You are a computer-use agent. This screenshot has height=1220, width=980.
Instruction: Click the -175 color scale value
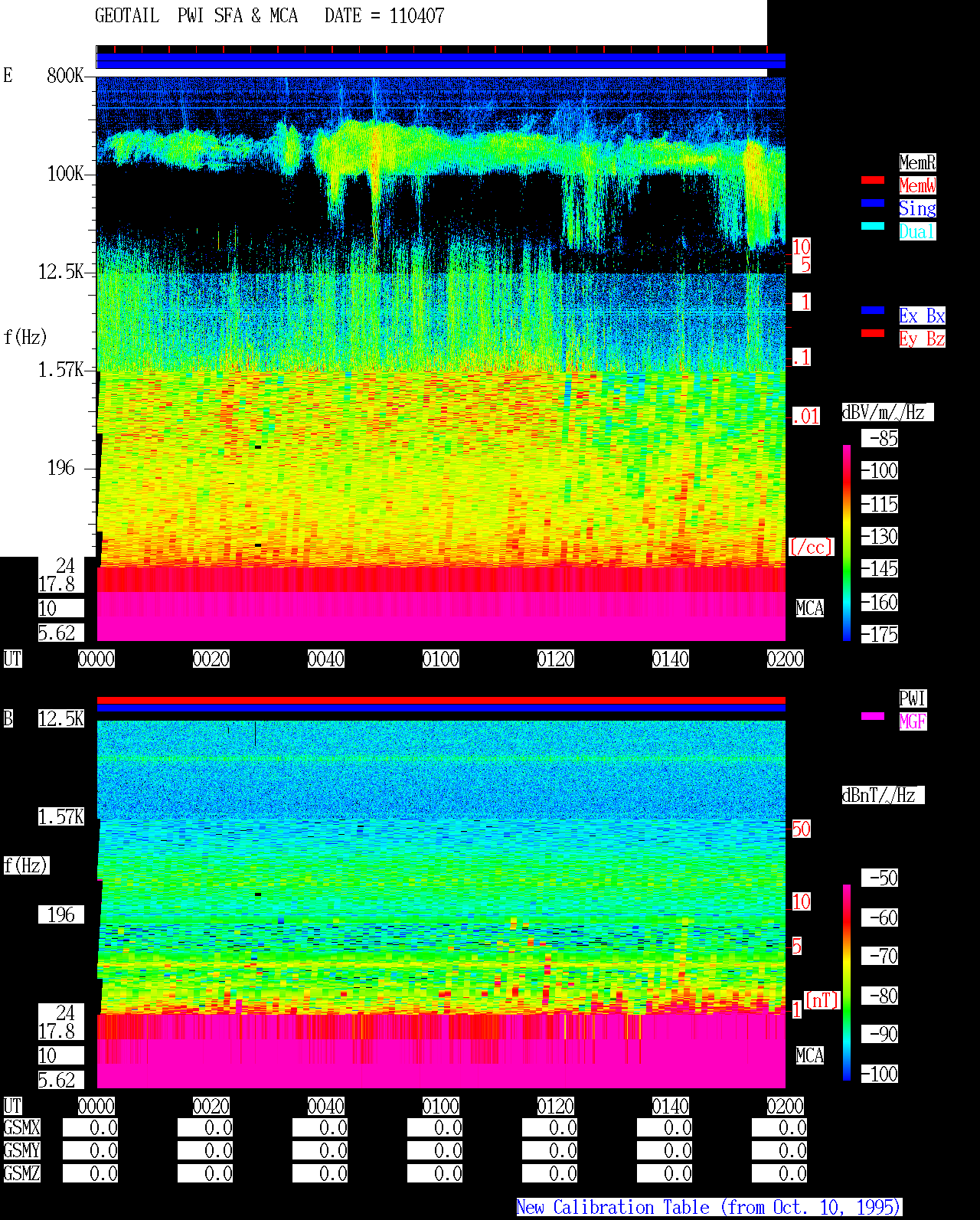click(880, 634)
